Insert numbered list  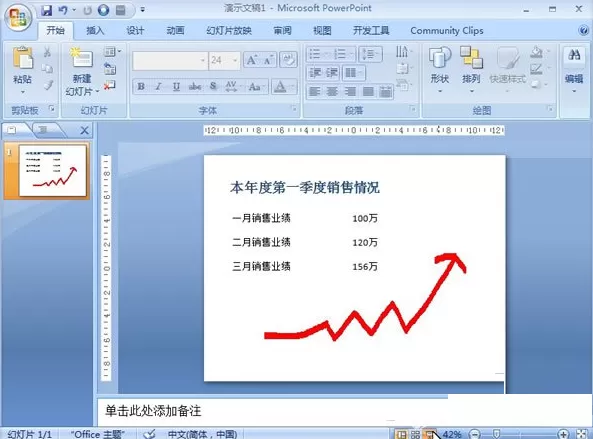point(340,54)
